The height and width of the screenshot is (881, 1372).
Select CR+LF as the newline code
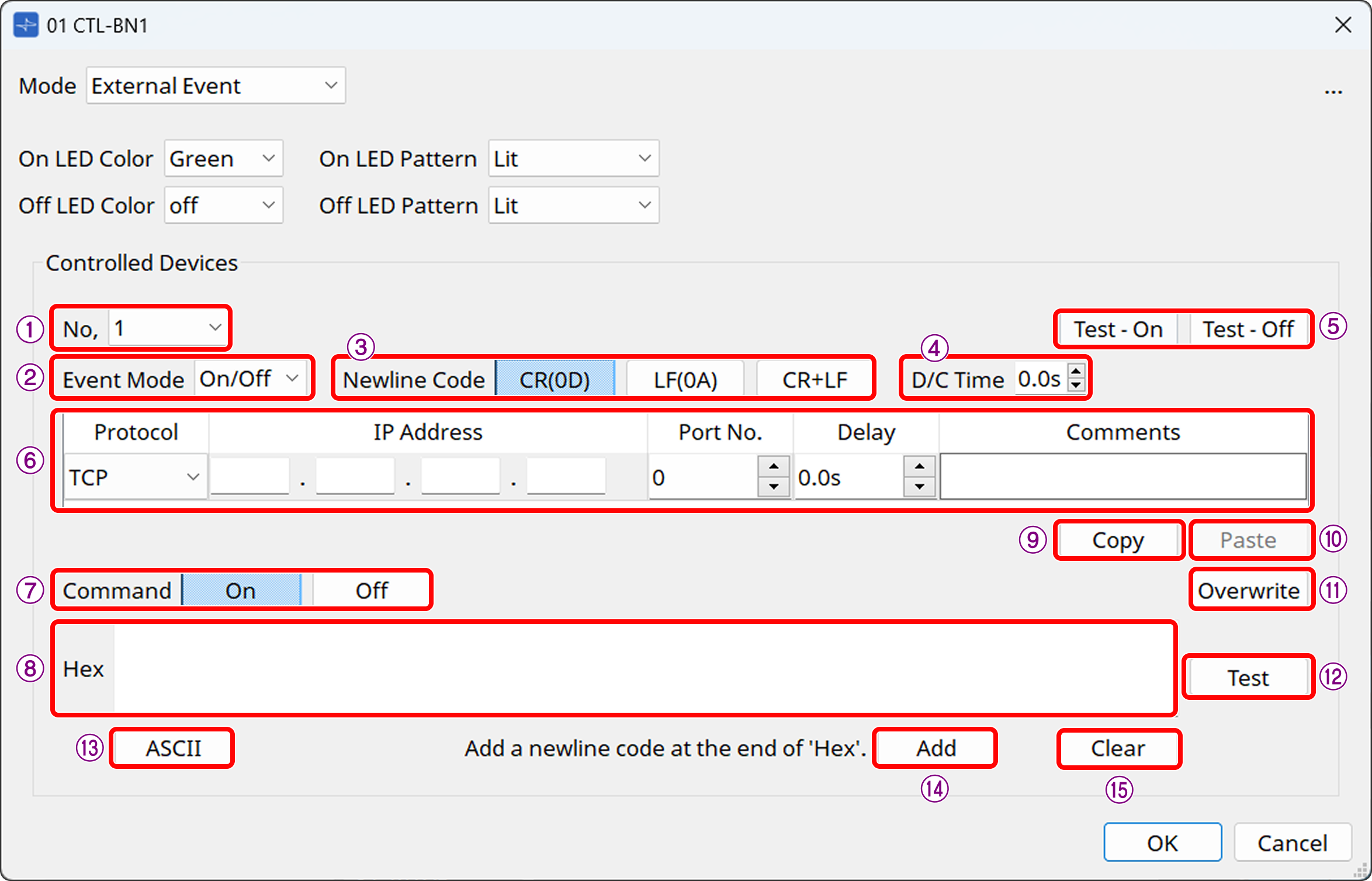(814, 379)
